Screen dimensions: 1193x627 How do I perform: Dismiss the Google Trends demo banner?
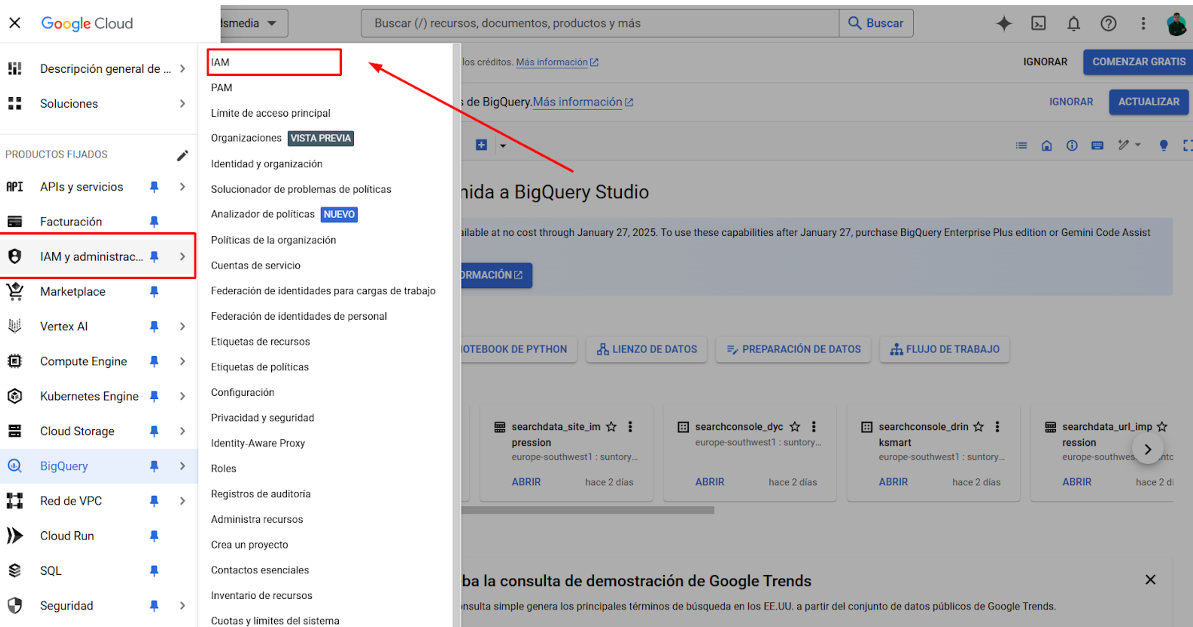tap(1150, 580)
